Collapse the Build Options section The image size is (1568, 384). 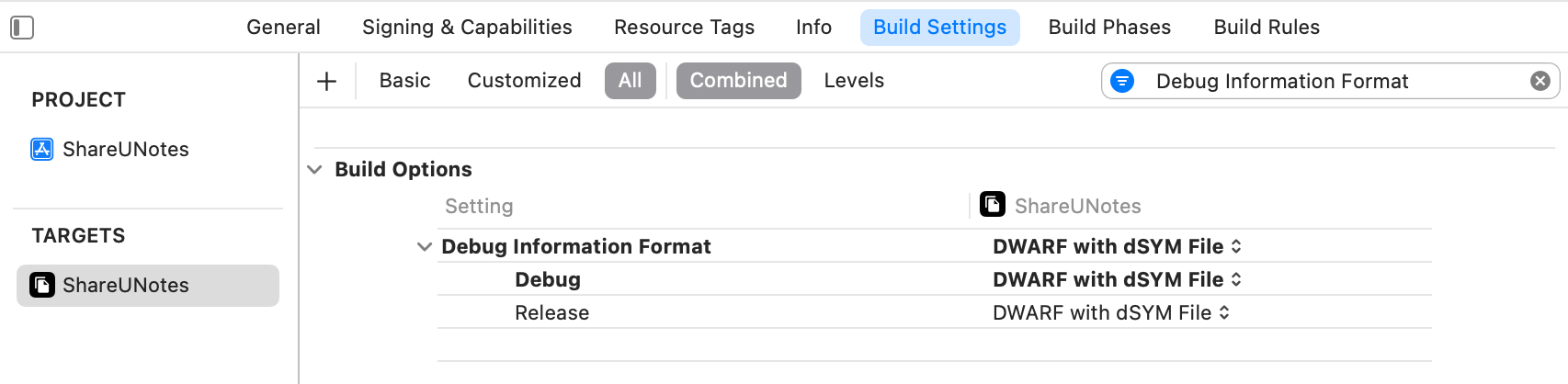point(314,170)
